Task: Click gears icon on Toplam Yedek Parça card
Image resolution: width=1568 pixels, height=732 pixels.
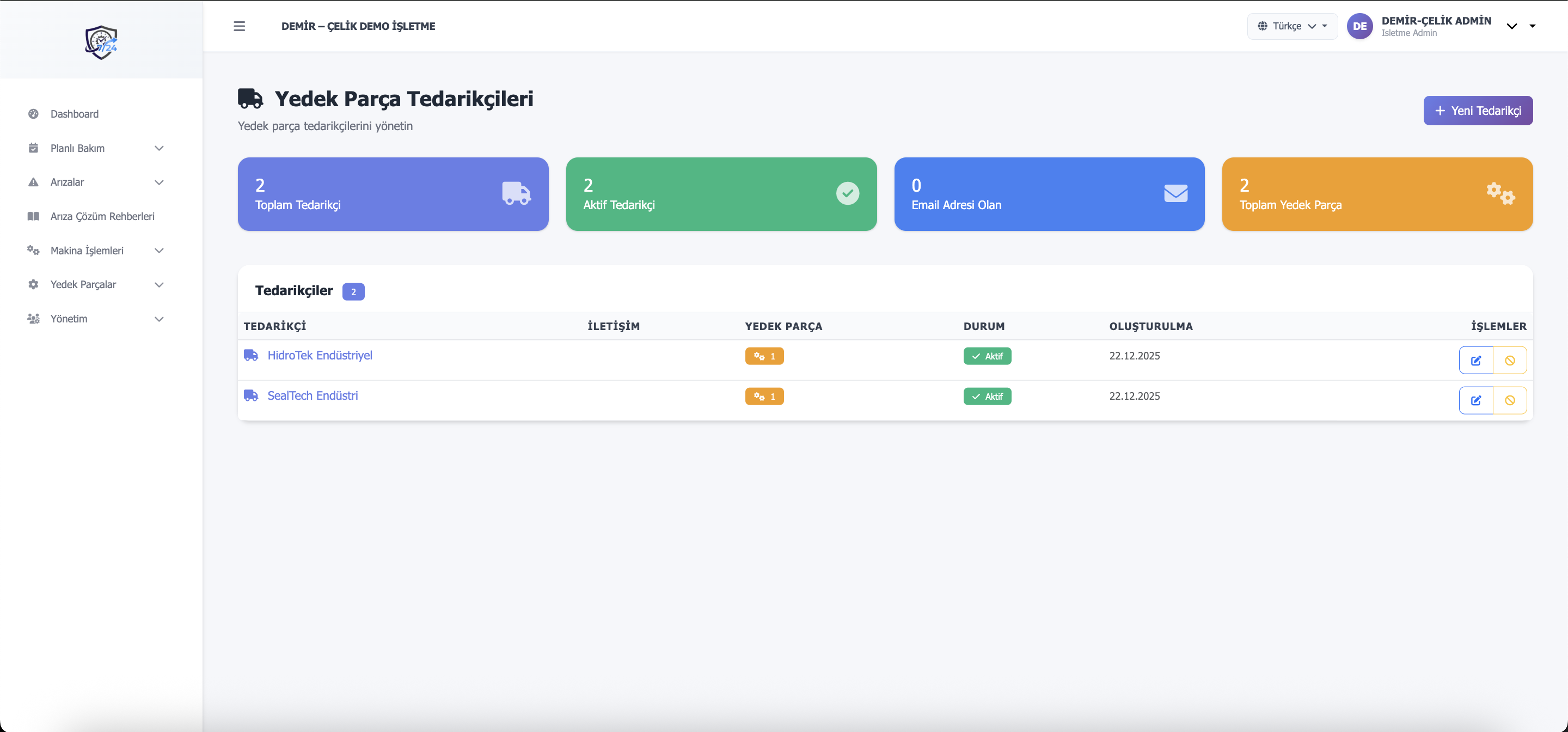Action: pos(1500,193)
